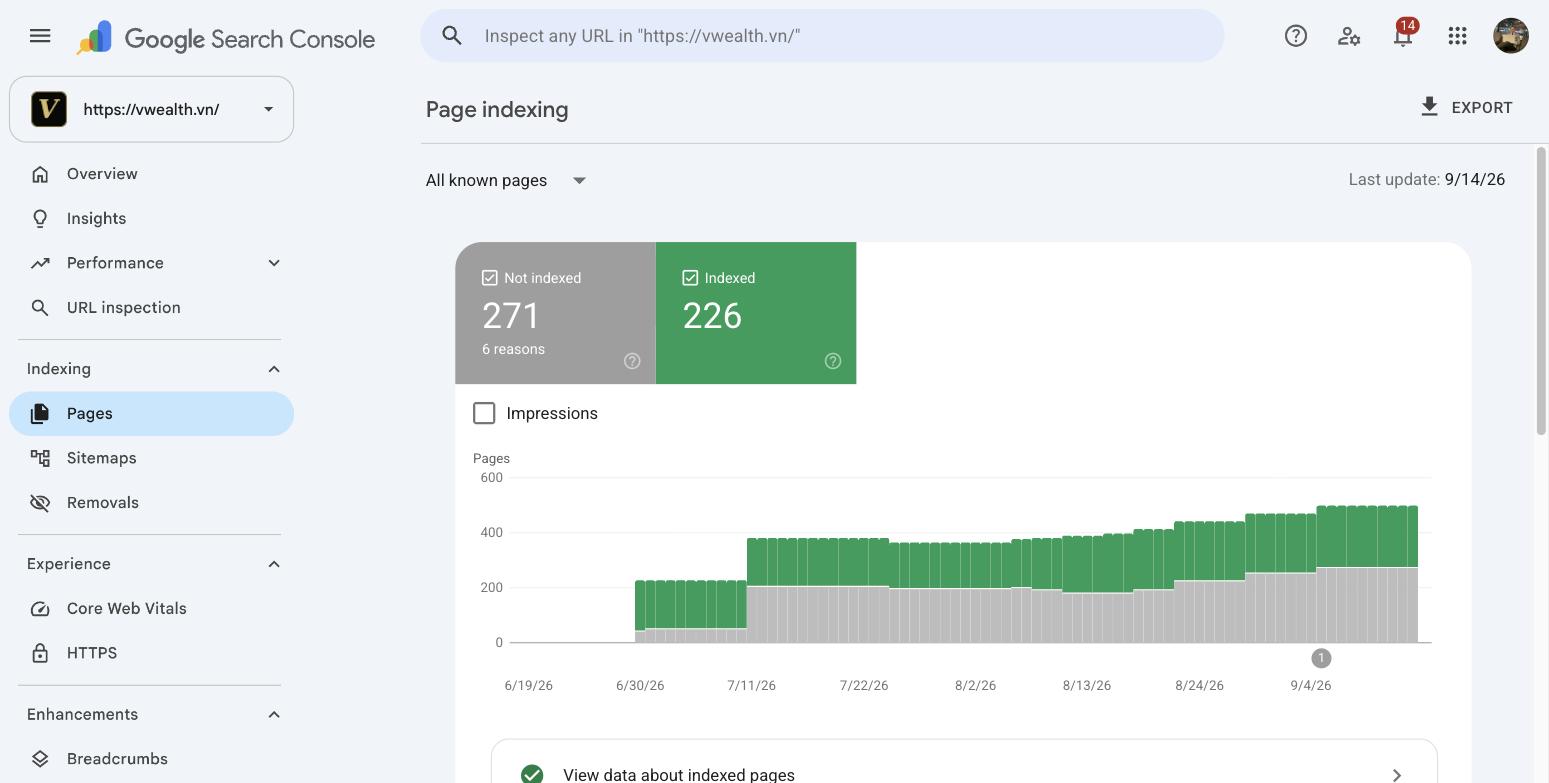1549x783 pixels.
Task: Go to URL inspection
Action: pos(152,308)
